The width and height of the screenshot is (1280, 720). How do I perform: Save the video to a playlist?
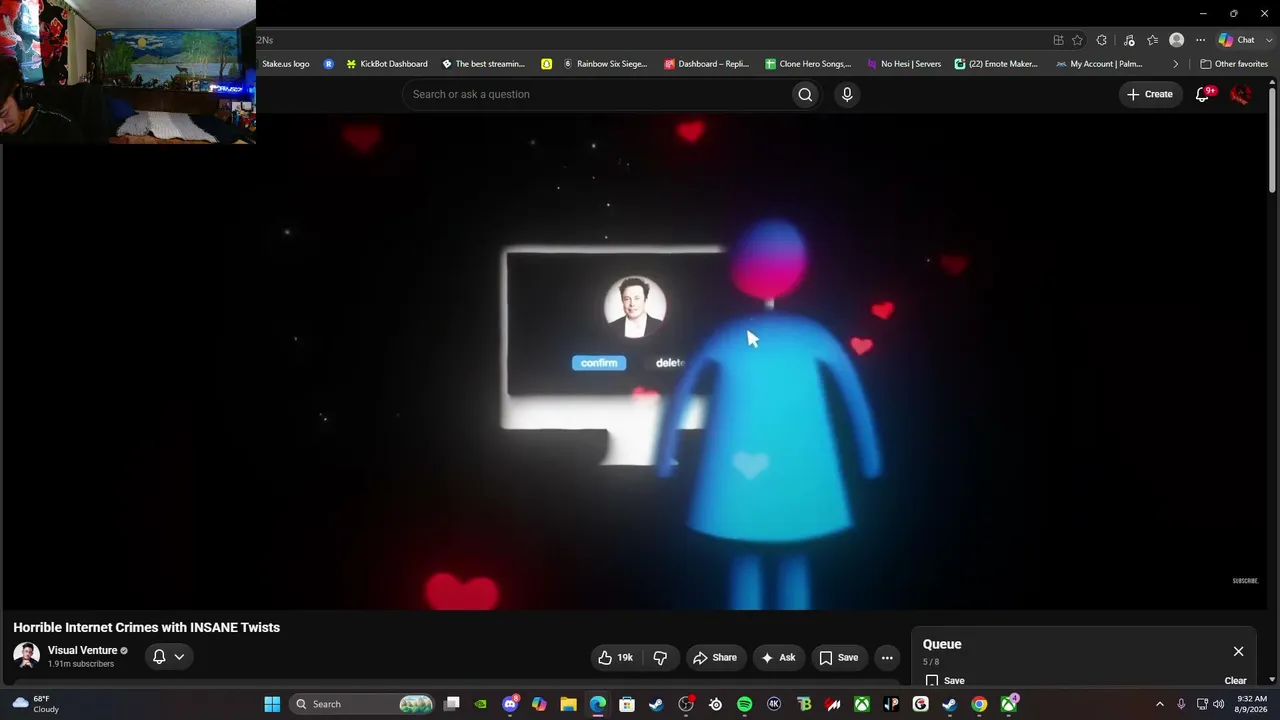point(839,657)
